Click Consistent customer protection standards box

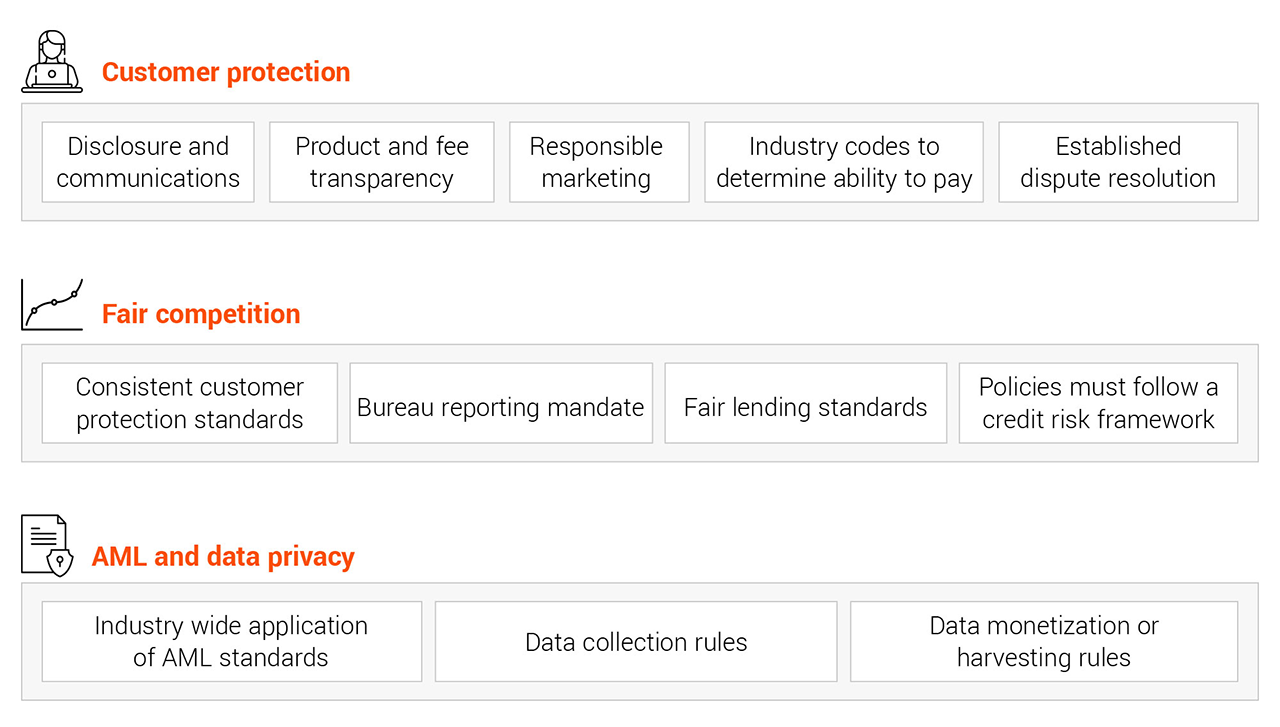point(190,403)
